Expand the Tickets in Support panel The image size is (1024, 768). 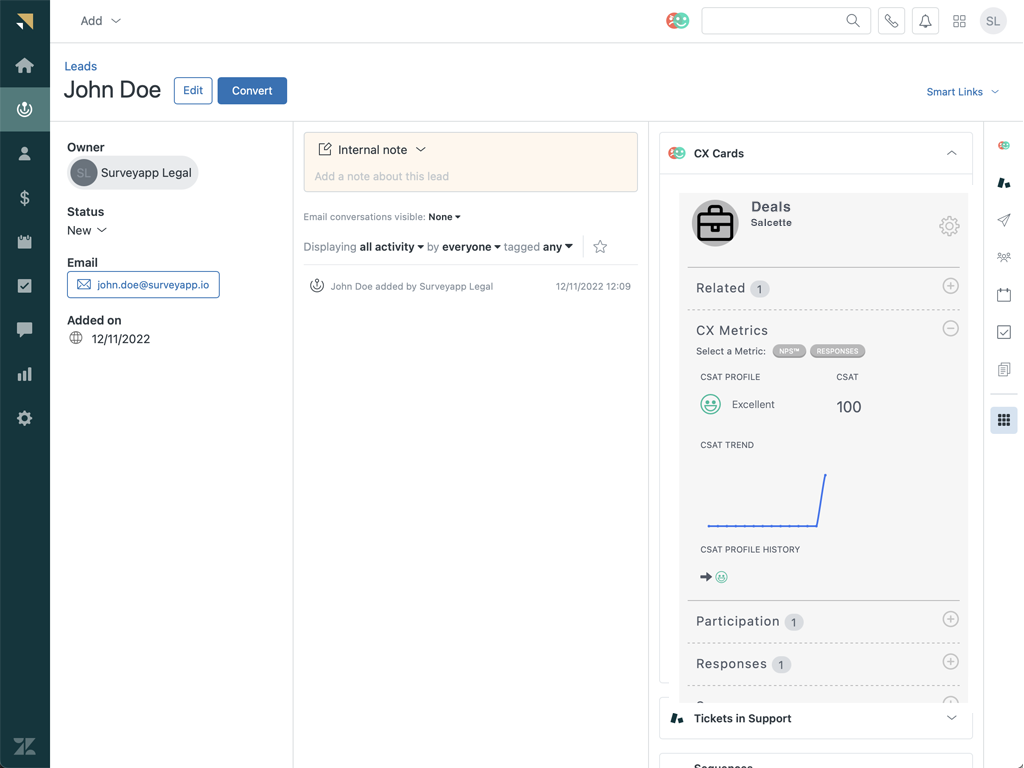(x=951, y=718)
